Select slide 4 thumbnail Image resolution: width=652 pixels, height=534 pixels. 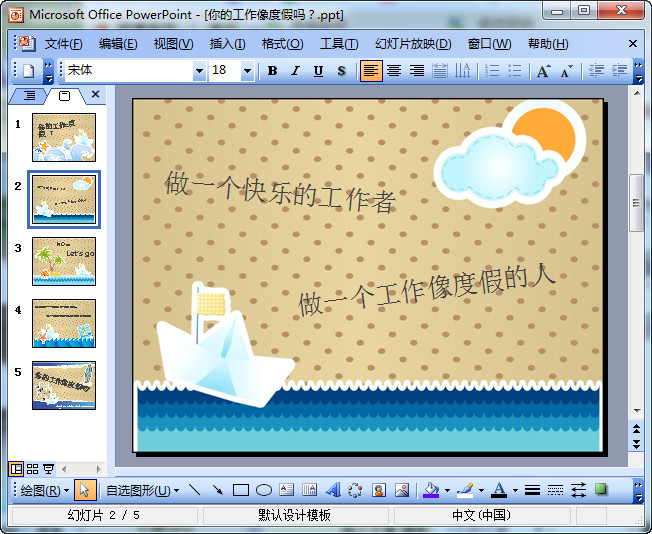tap(64, 323)
